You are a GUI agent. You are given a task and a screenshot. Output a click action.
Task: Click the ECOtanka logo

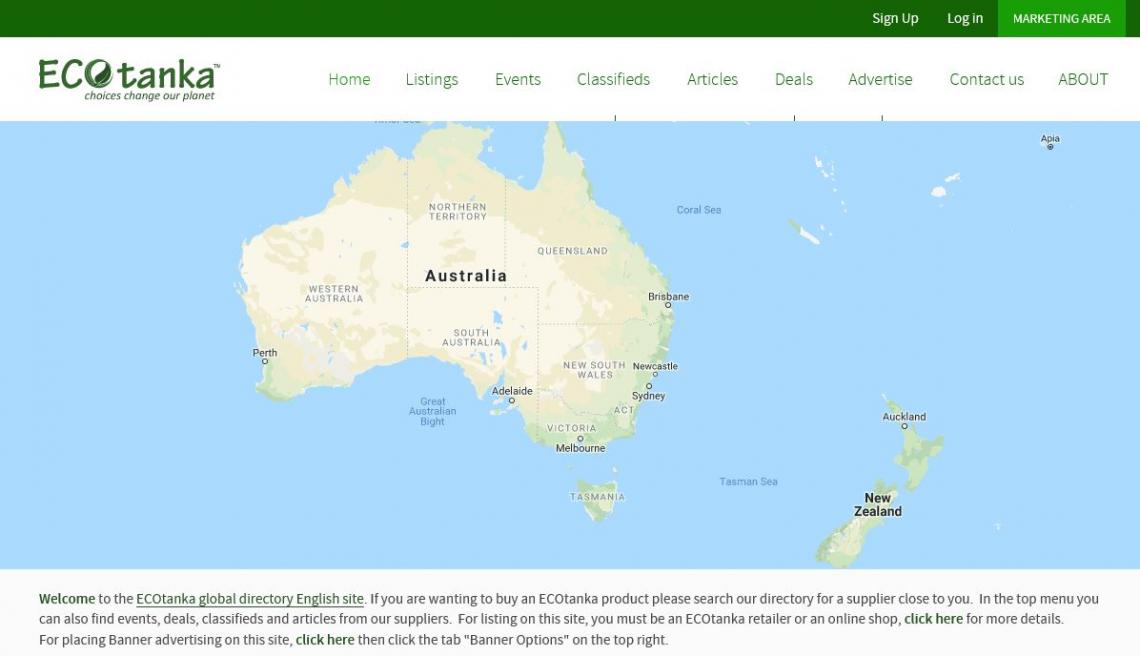pyautogui.click(x=129, y=79)
